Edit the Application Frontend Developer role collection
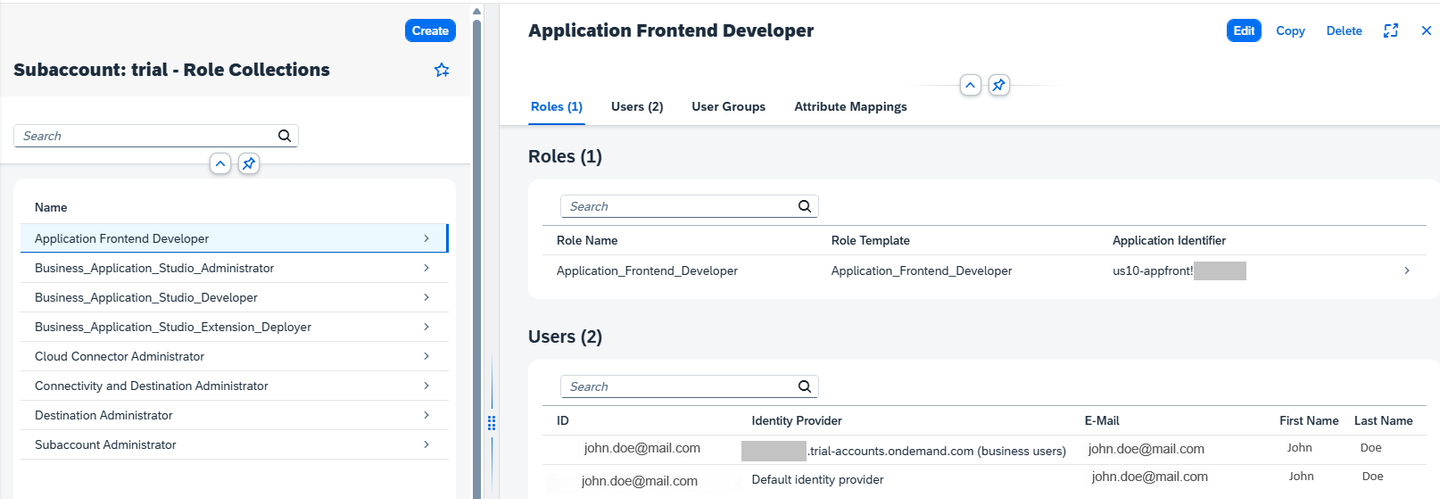The height and width of the screenshot is (499, 1440). click(x=1244, y=31)
